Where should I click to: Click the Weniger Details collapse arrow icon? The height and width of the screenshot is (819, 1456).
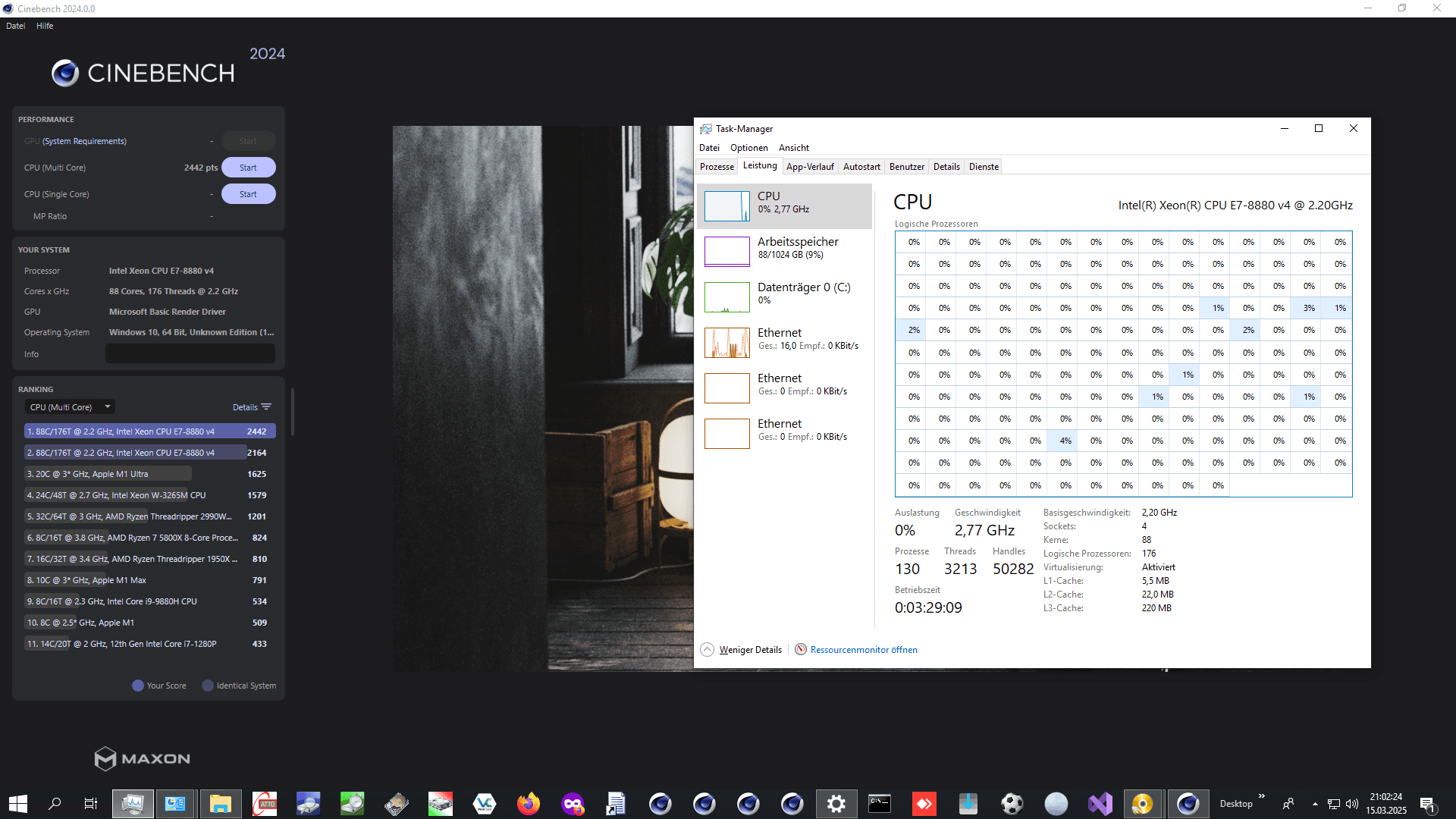pos(707,650)
